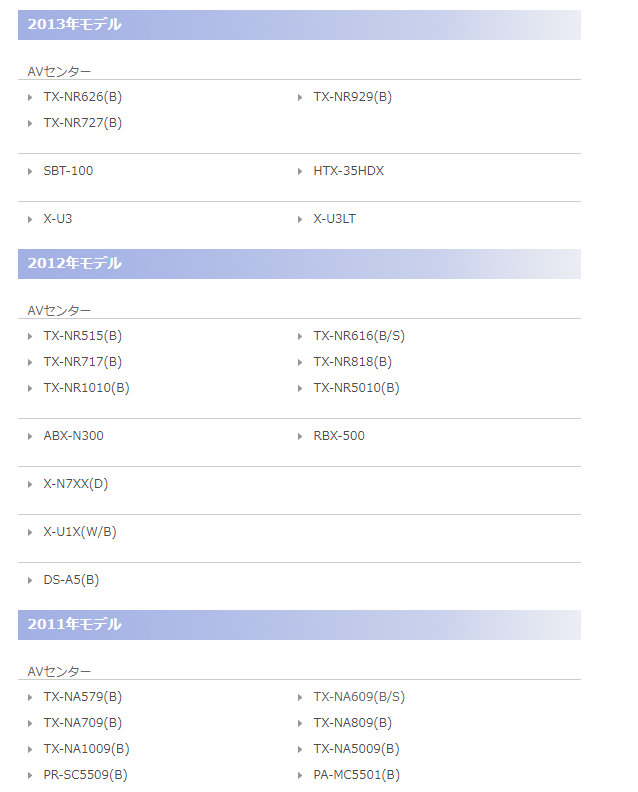Select the TX-NR5010(B) model link

click(356, 388)
